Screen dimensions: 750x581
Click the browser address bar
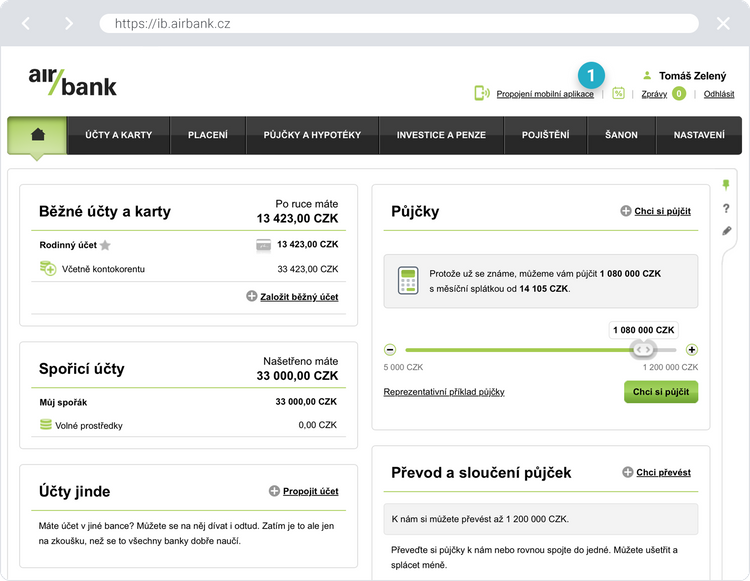click(400, 23)
